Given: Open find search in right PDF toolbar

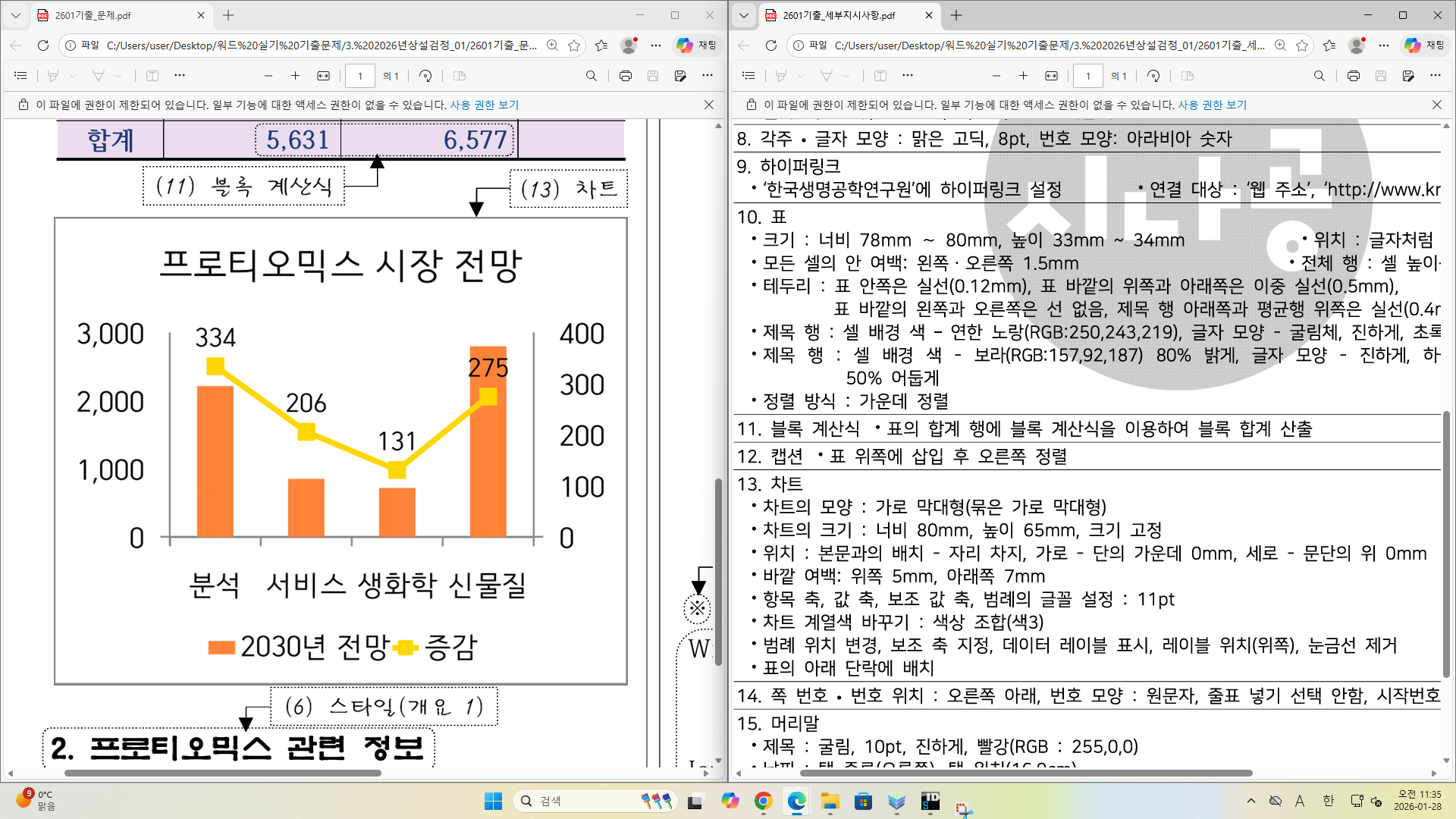Looking at the screenshot, I should coord(1319,76).
